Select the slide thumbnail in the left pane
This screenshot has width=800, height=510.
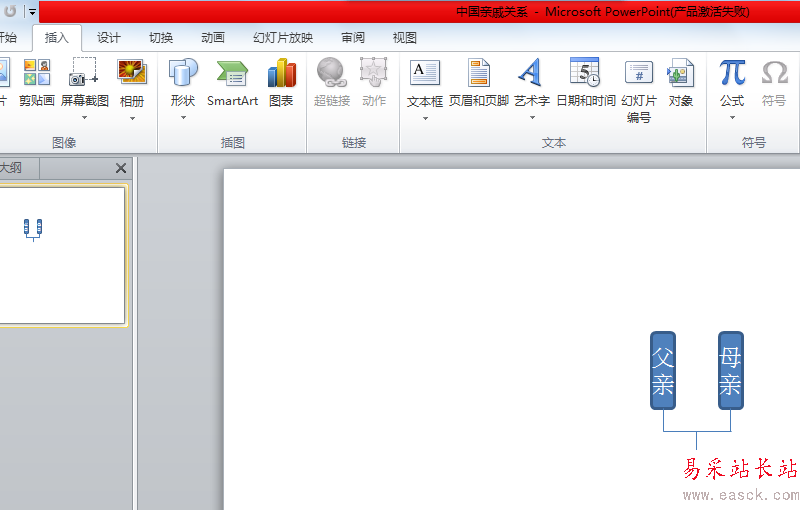(62, 256)
